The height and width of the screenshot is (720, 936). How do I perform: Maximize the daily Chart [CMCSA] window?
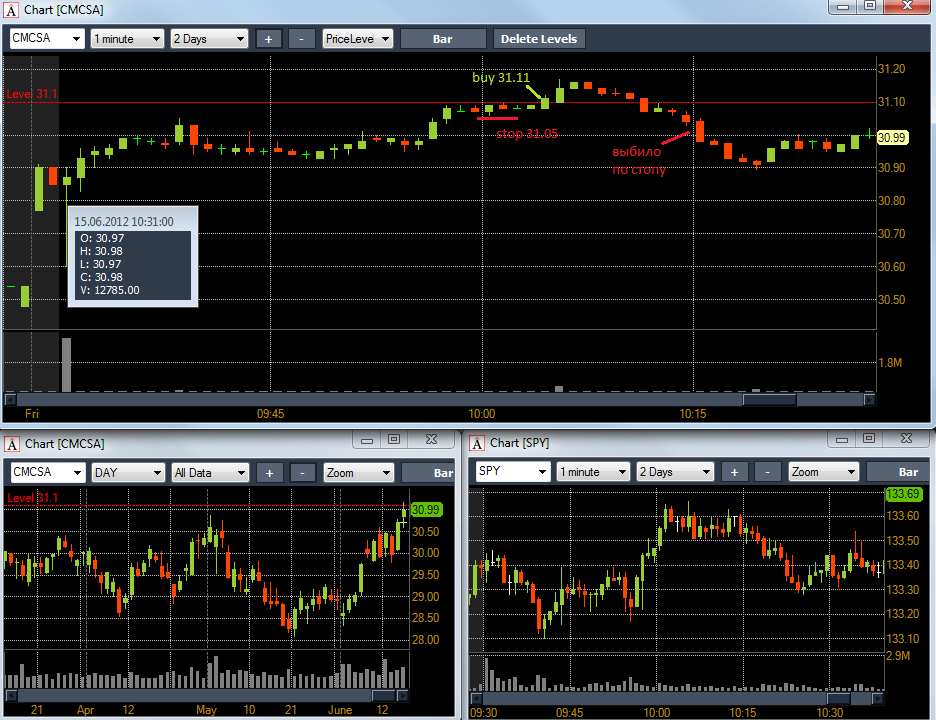pos(394,440)
